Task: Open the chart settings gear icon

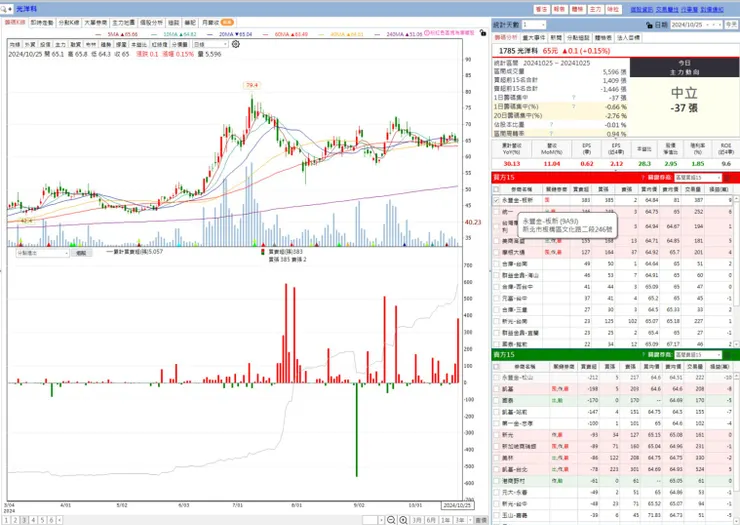Action: (x=235, y=44)
